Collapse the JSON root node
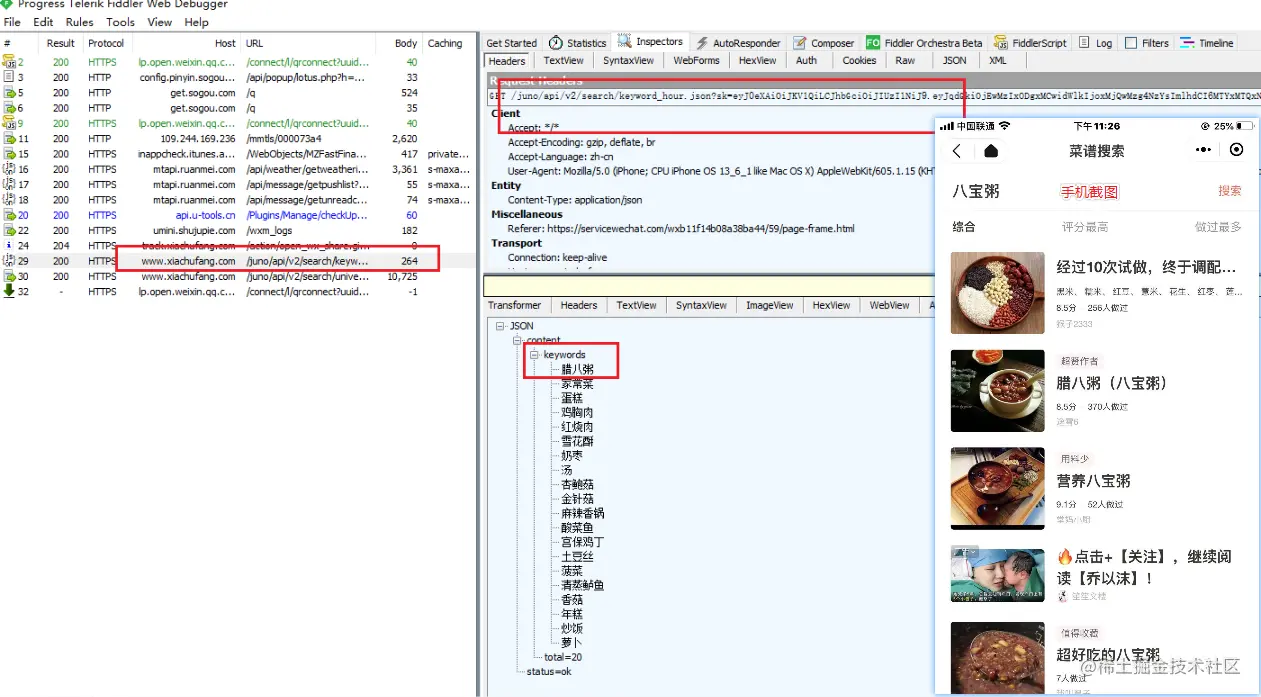Screen dimensions: 1261x697 tap(500, 326)
